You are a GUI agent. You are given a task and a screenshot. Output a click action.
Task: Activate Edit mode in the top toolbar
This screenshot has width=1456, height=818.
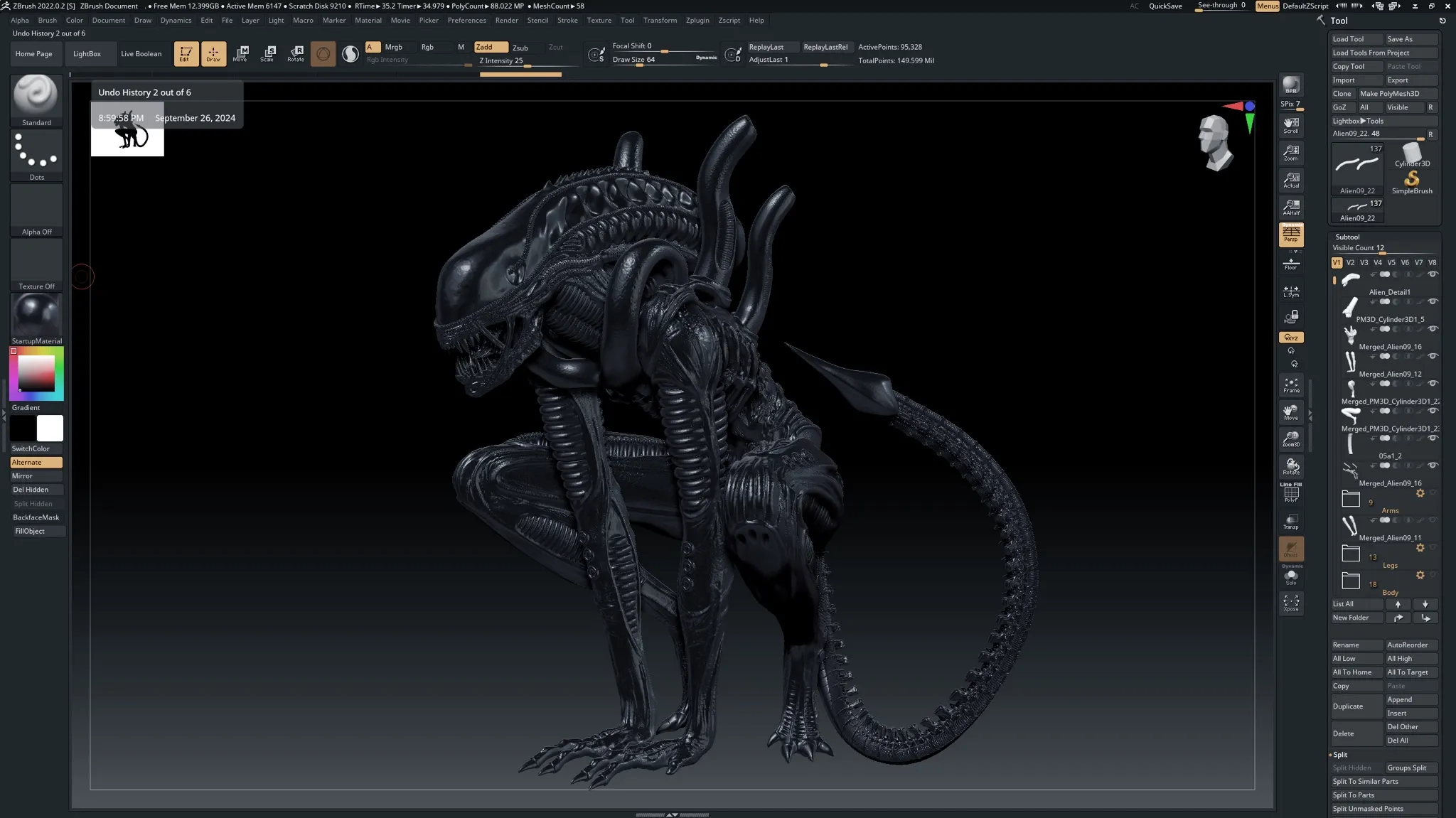tap(186, 53)
